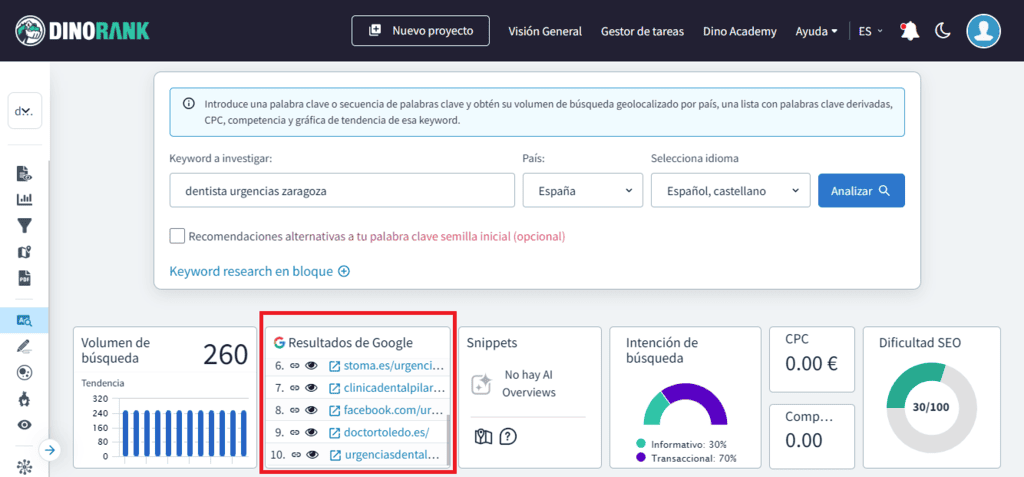Click the local map snippet icon
The width and height of the screenshot is (1024, 477).
click(x=483, y=437)
